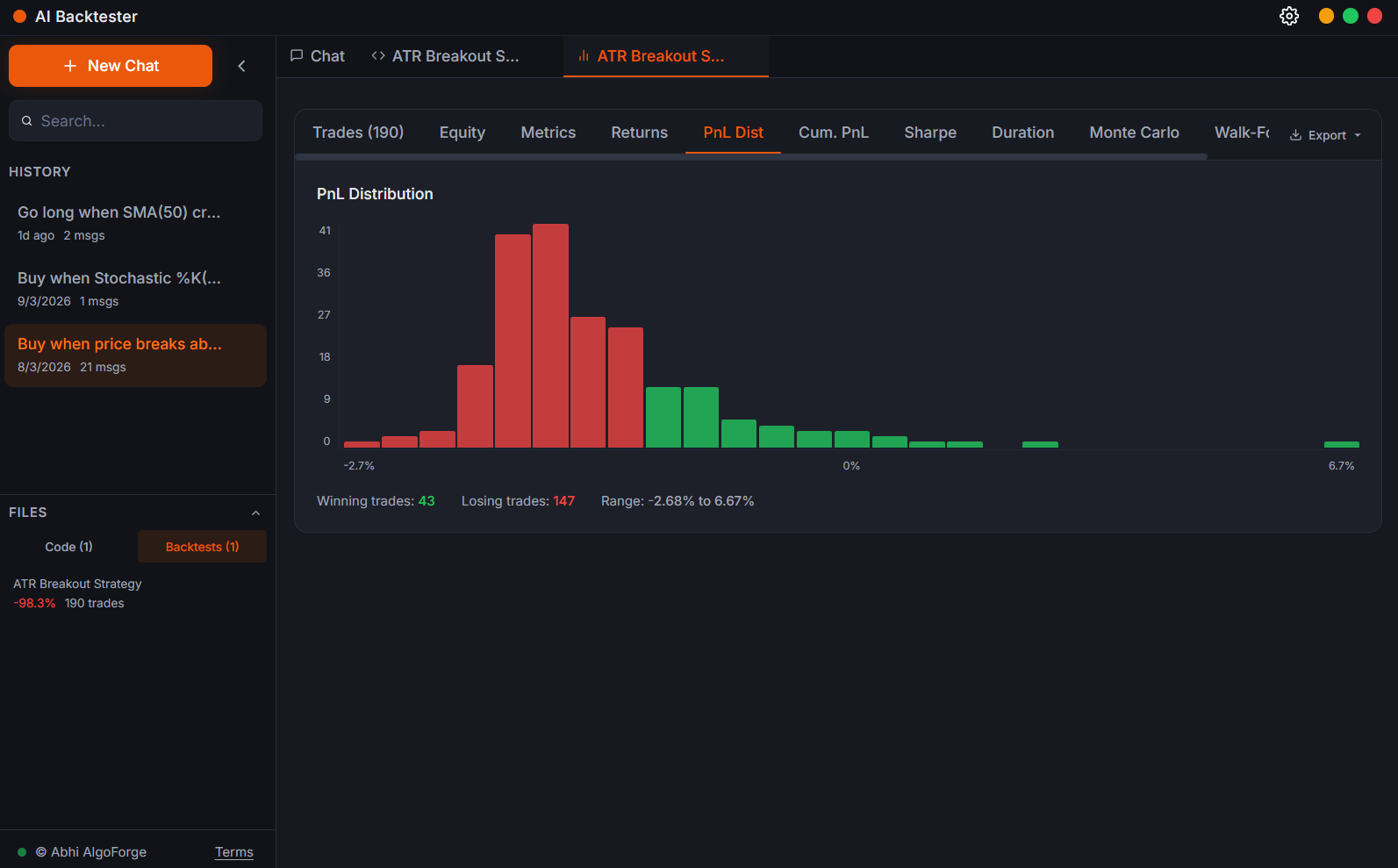Click the orange AI Backtester logo dot

point(19,17)
